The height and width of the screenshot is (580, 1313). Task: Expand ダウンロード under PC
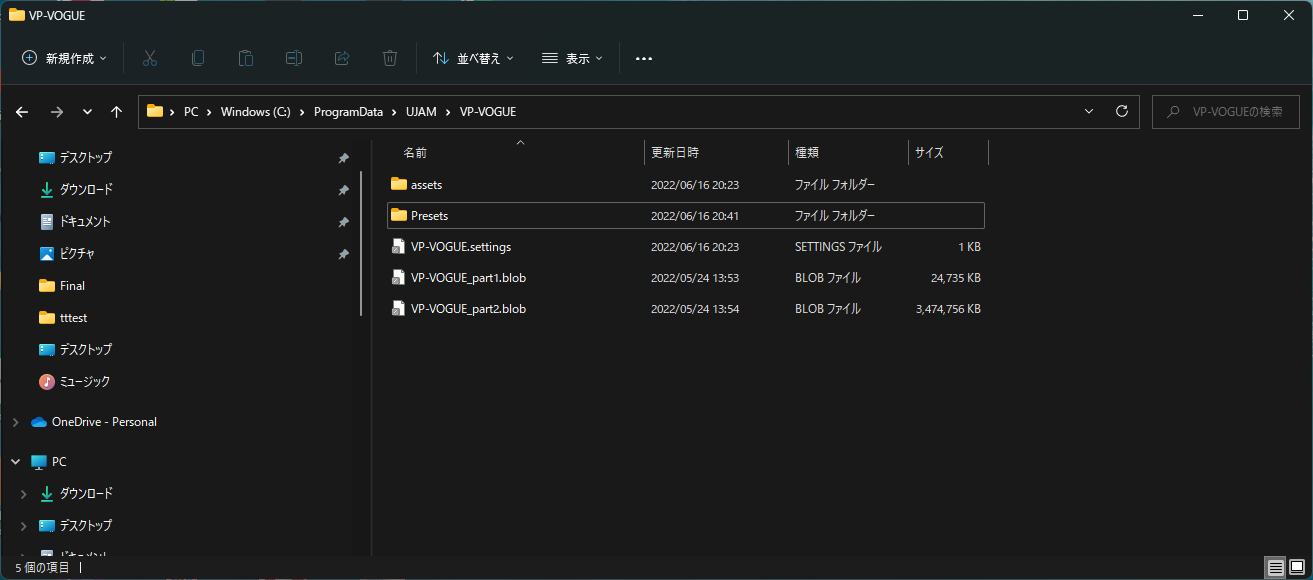(24, 494)
